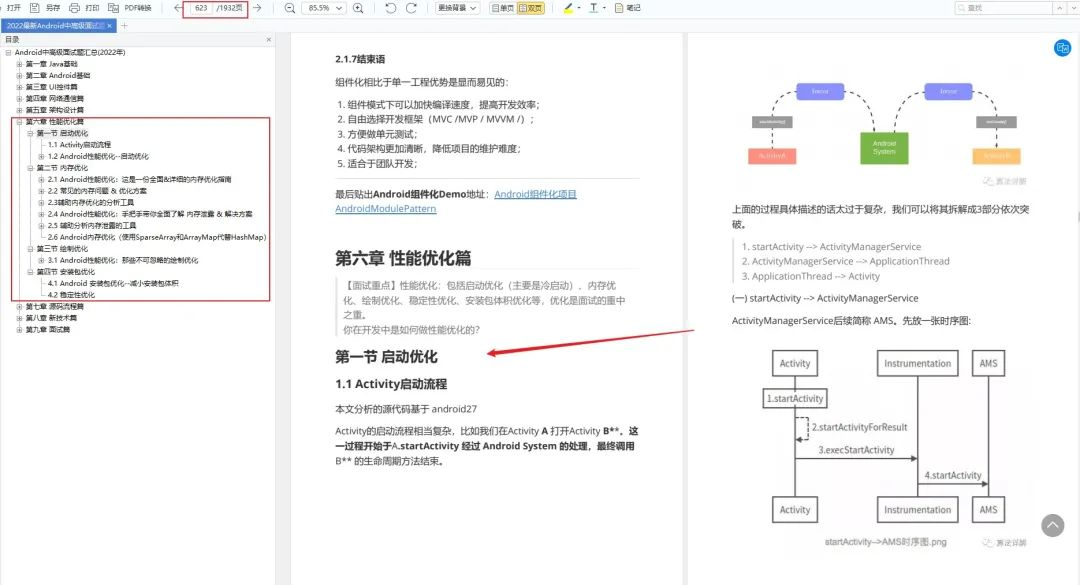Collapse 第六章 性能优化篇 tree node

[x=19, y=122]
